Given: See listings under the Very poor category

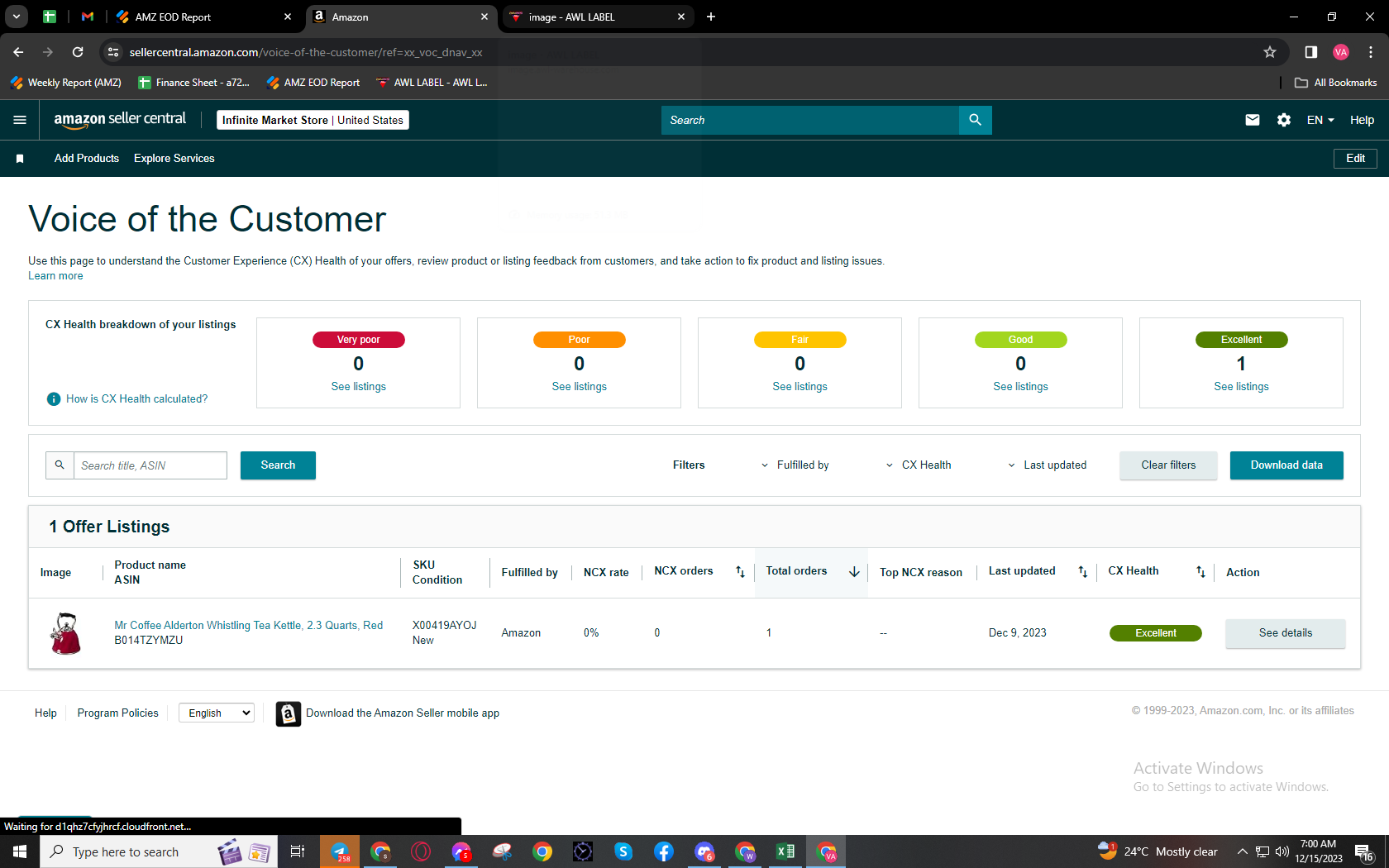Looking at the screenshot, I should tap(359, 387).
